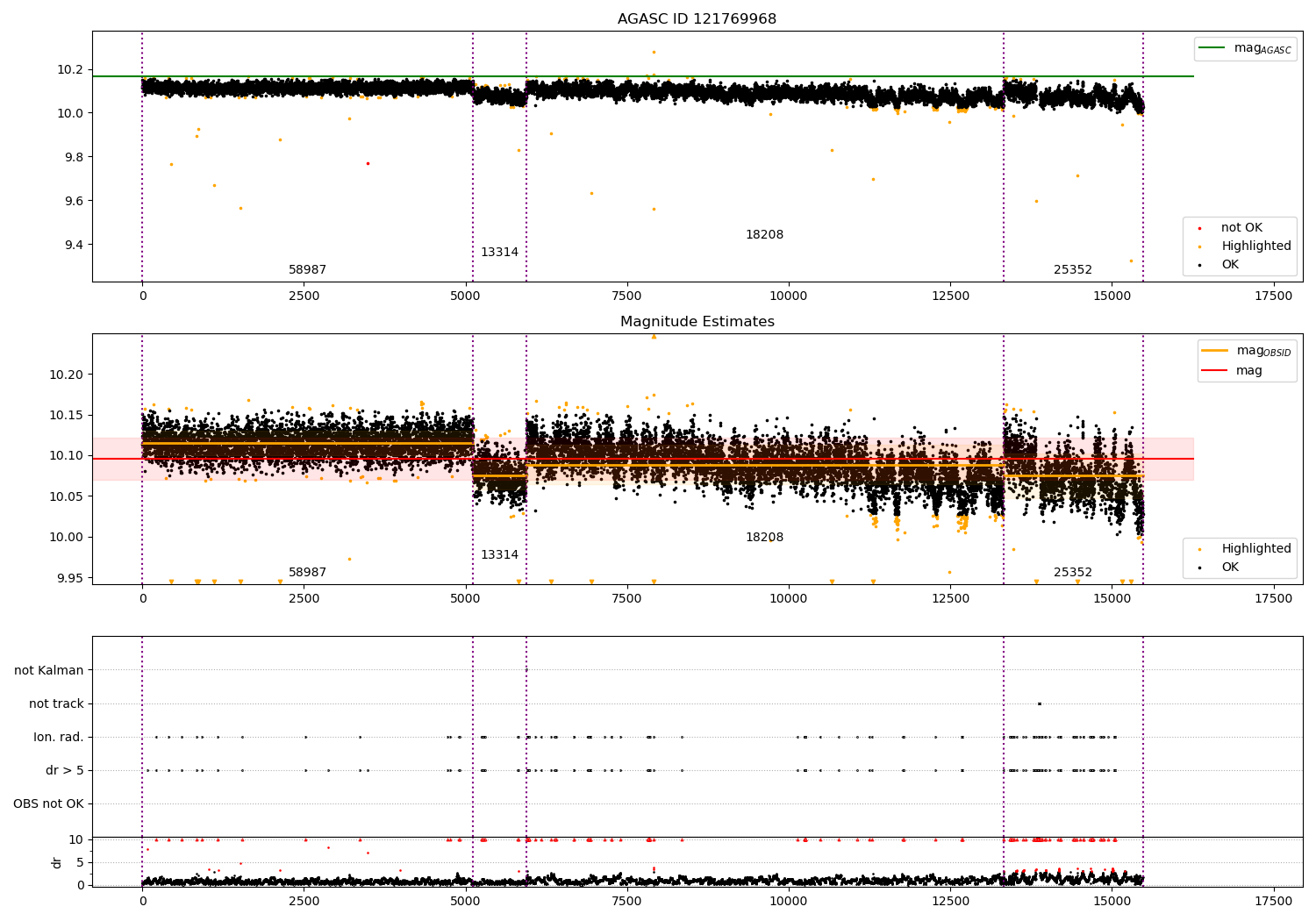Image resolution: width=1316 pixels, height=921 pixels.
Task: Click x-tick 10000 under the bottom plot
Action: [789, 901]
